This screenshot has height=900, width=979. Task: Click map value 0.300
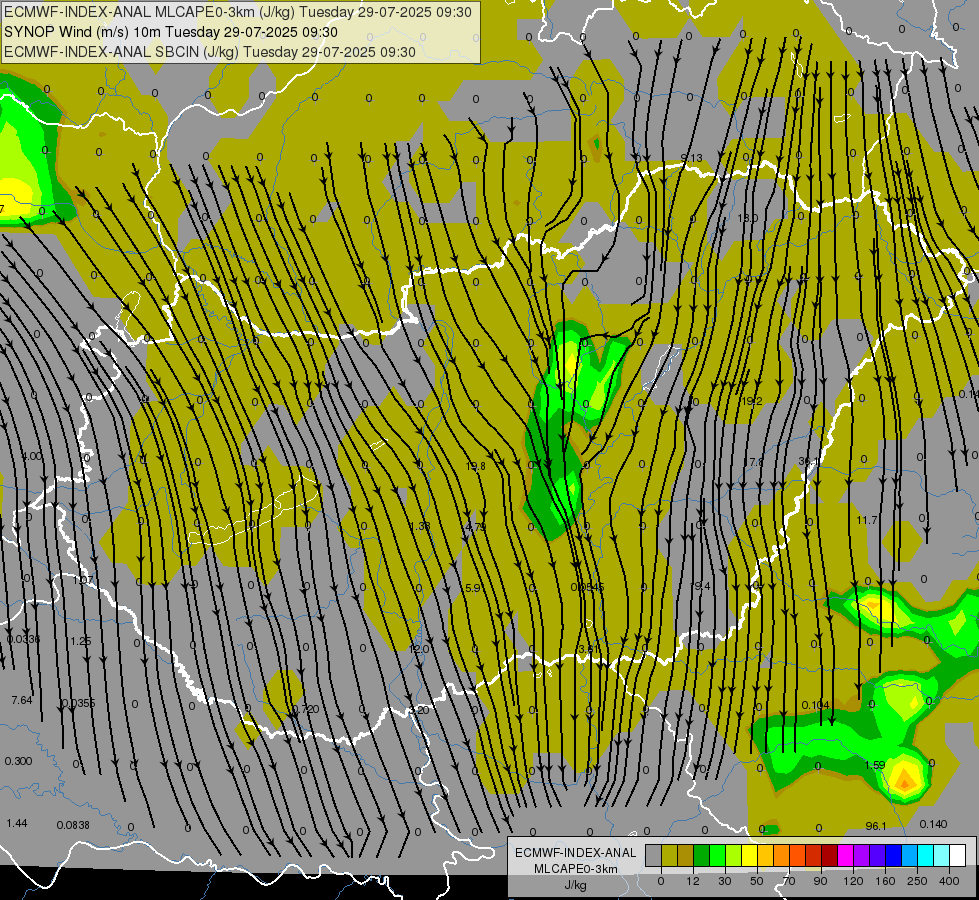coord(18,761)
